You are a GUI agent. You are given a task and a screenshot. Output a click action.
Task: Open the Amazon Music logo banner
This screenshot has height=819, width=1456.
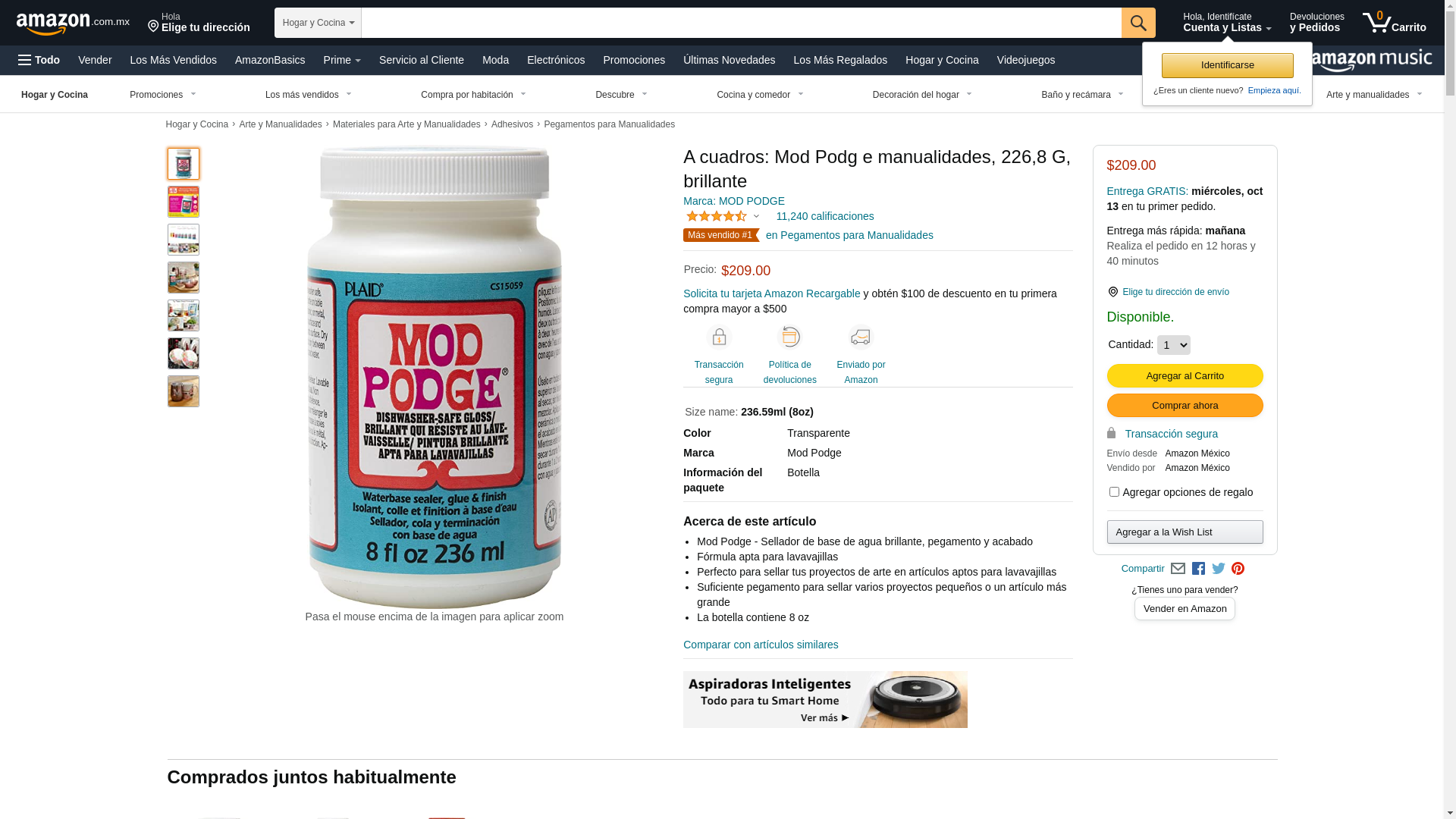click(x=1371, y=60)
